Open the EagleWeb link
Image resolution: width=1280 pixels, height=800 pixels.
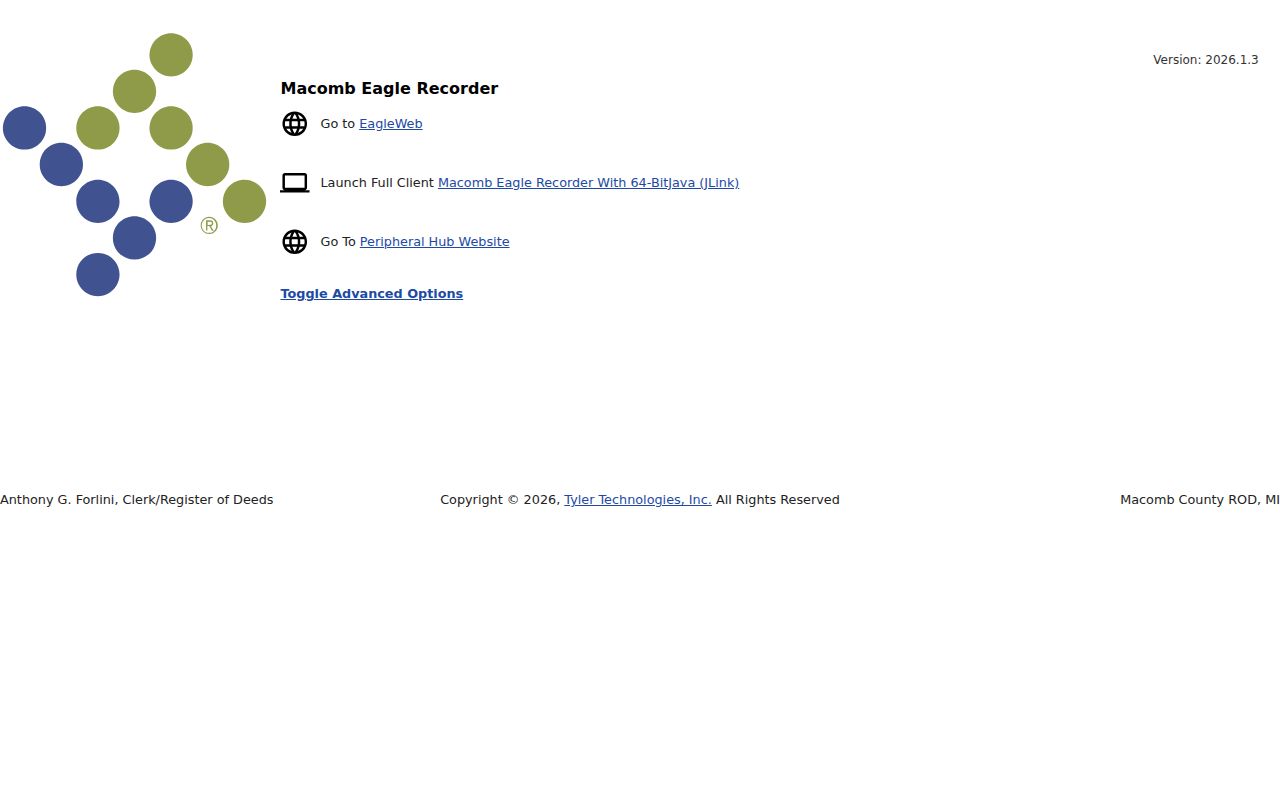coord(391,124)
